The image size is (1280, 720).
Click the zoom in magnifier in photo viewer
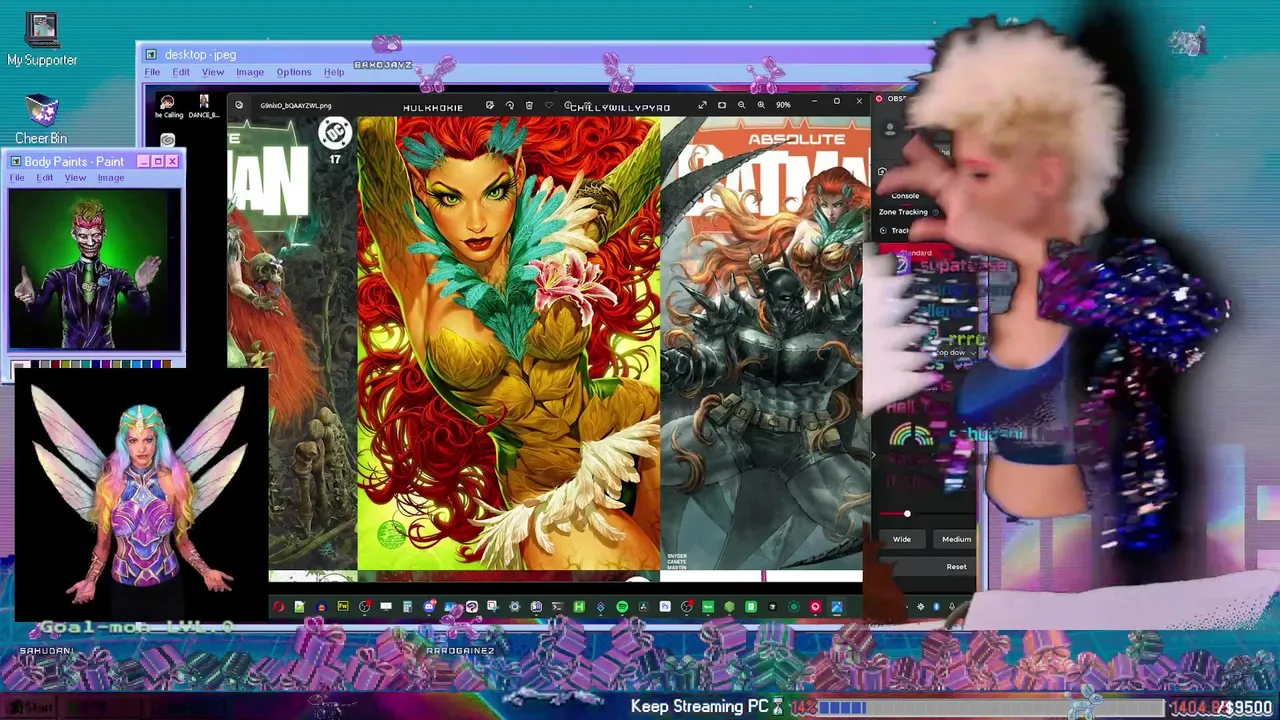point(761,105)
